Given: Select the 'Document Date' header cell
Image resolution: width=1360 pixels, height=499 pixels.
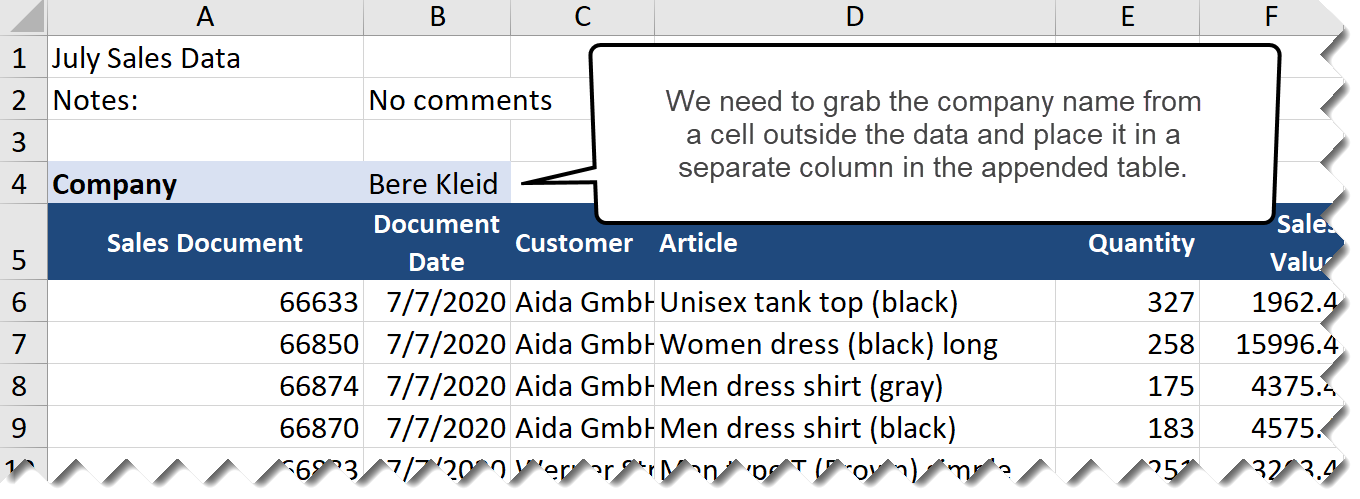Looking at the screenshot, I should 437,242.
